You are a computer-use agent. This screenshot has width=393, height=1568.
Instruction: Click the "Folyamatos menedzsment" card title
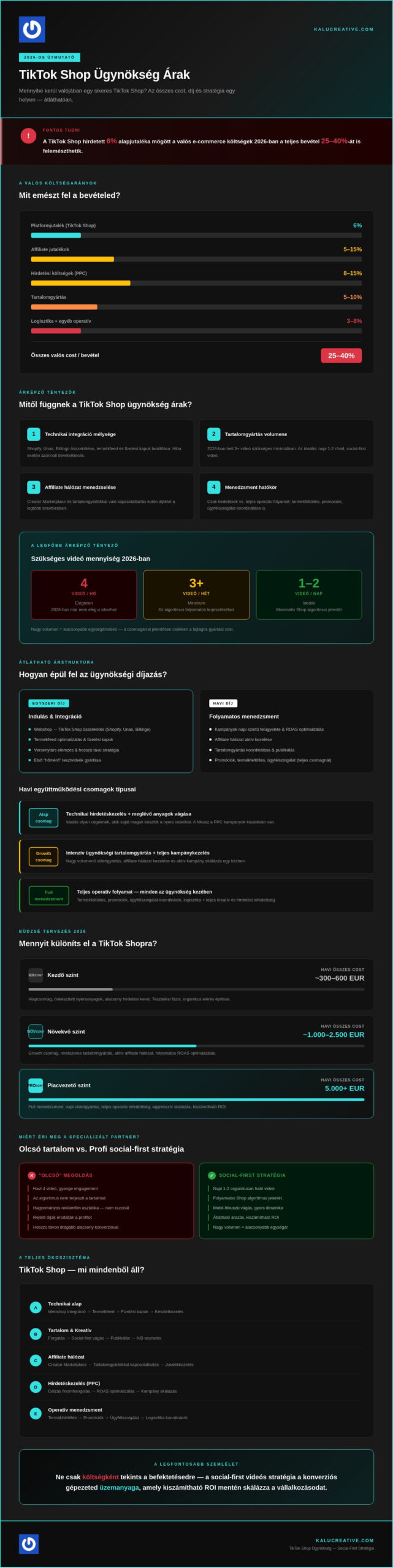[x=244, y=716]
